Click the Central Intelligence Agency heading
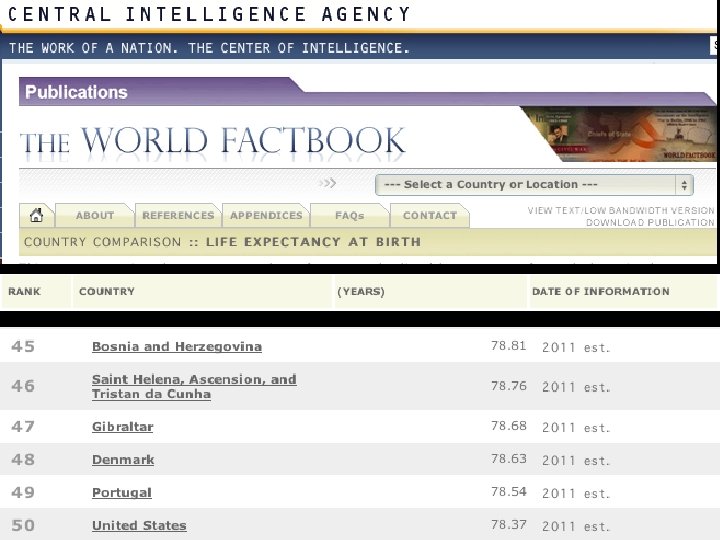 209,14
